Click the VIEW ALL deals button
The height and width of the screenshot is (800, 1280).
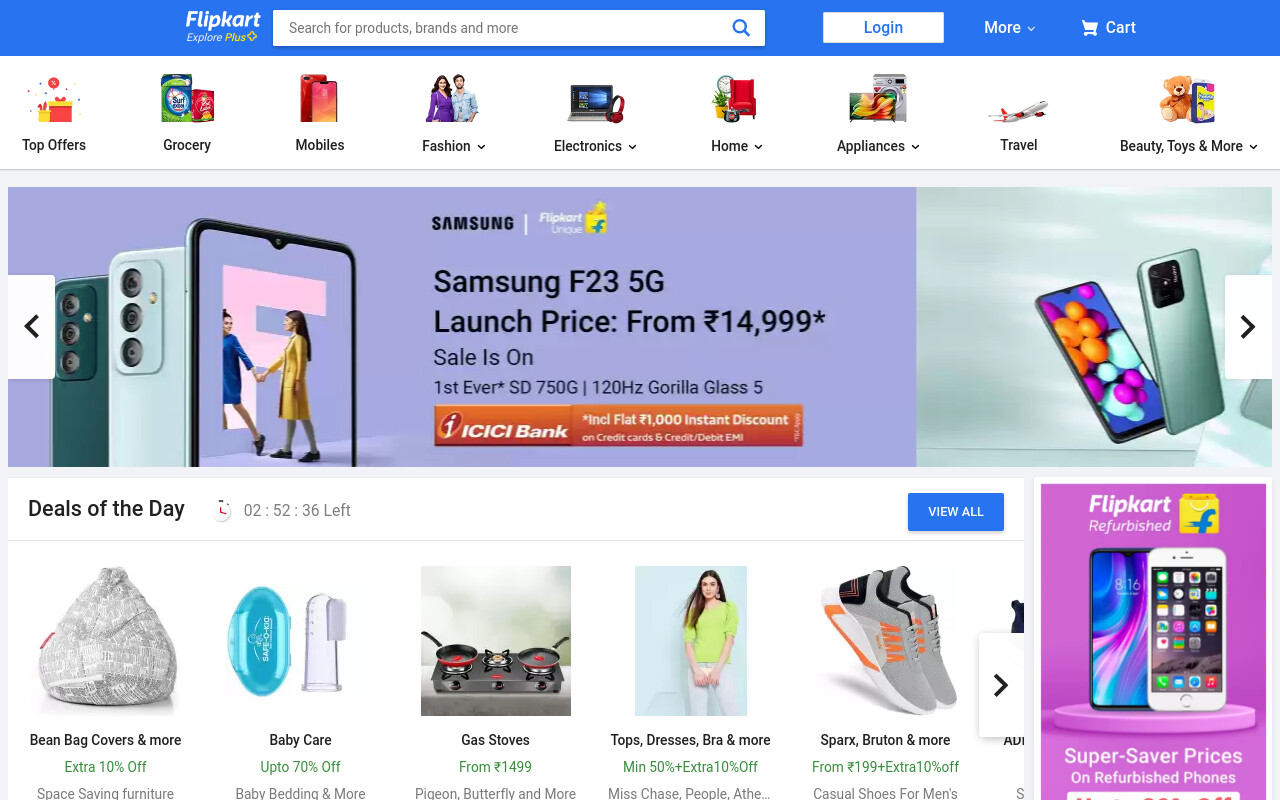tap(956, 512)
